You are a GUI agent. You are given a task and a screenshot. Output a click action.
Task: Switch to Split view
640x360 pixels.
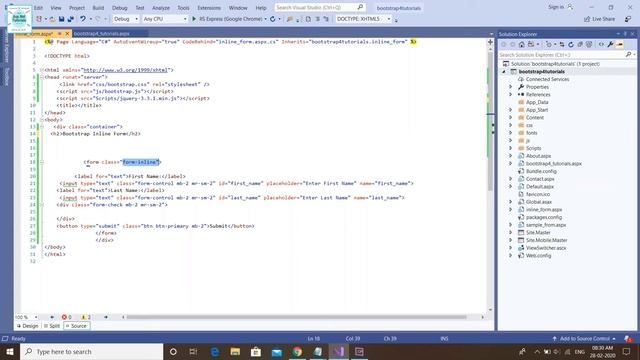[x=52, y=326]
